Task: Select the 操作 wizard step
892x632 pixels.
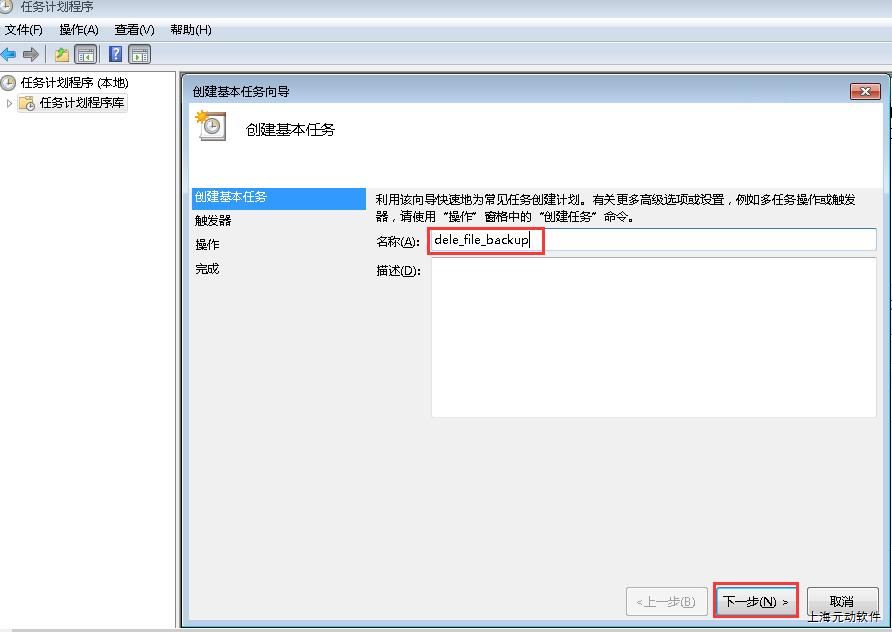Action: (x=207, y=245)
